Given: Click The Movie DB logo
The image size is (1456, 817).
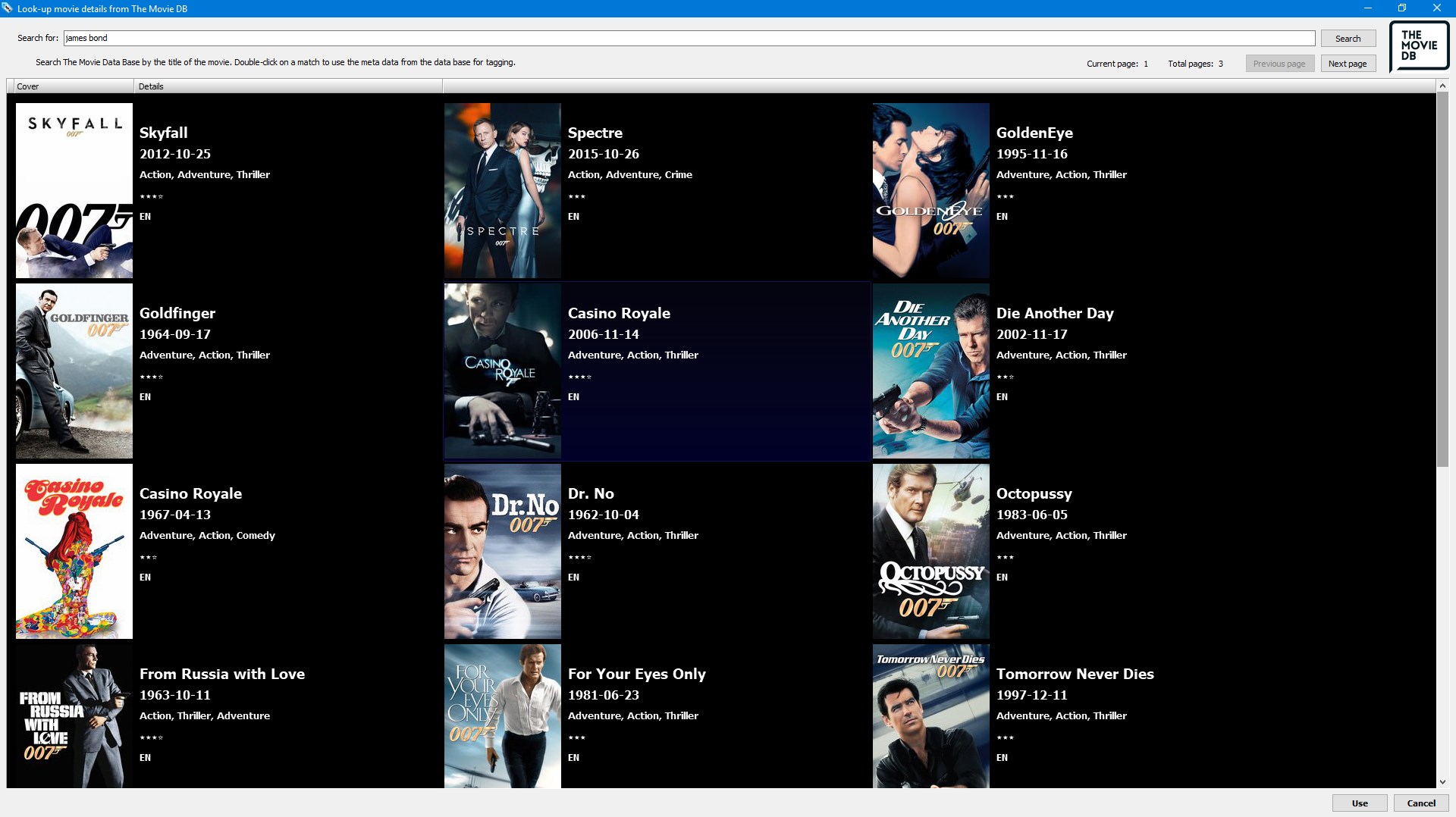Looking at the screenshot, I should click(1420, 46).
